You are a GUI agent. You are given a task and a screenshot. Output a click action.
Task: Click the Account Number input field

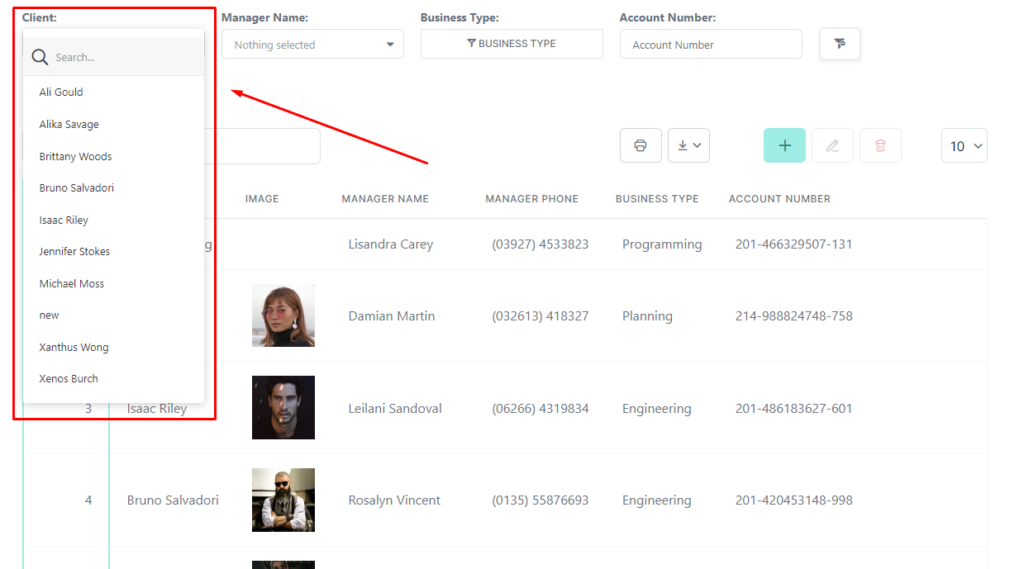click(x=710, y=45)
